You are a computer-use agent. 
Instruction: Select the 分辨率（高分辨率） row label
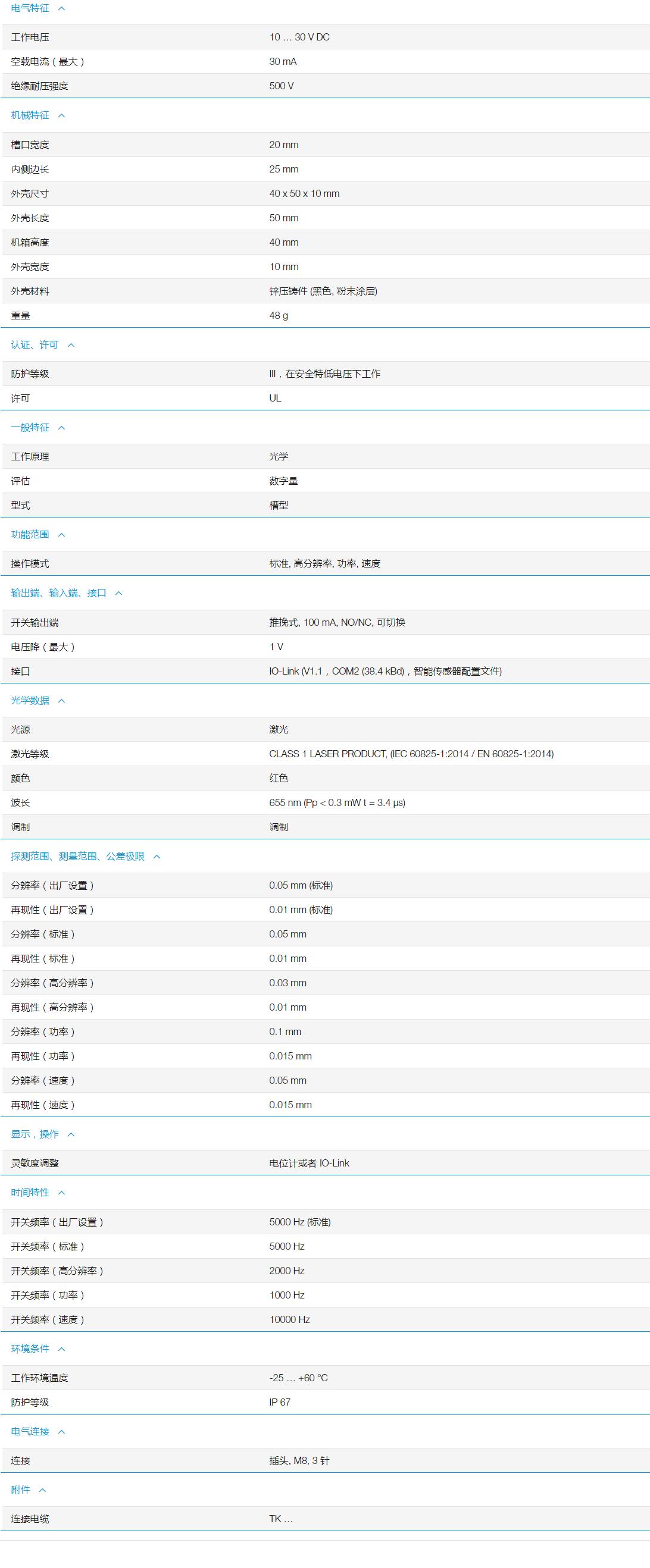point(52,983)
